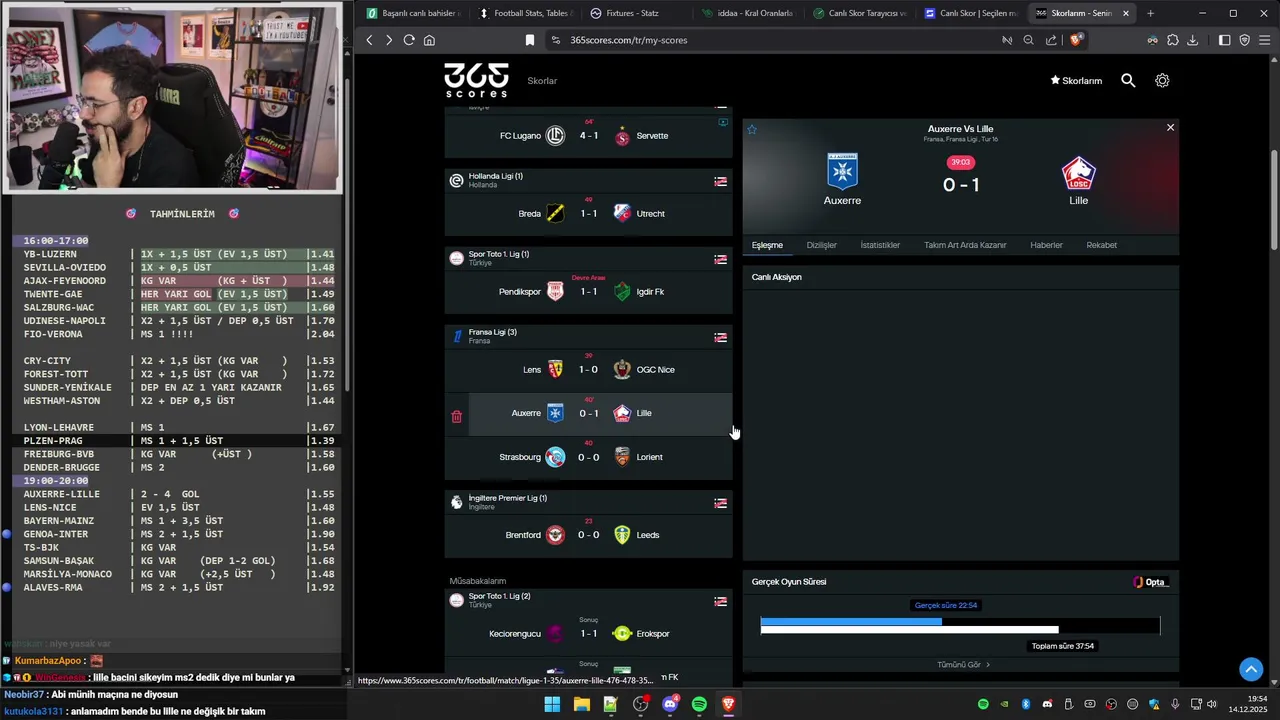Open the search magnifier on 365scores
The height and width of the screenshot is (720, 1280).
[1128, 80]
